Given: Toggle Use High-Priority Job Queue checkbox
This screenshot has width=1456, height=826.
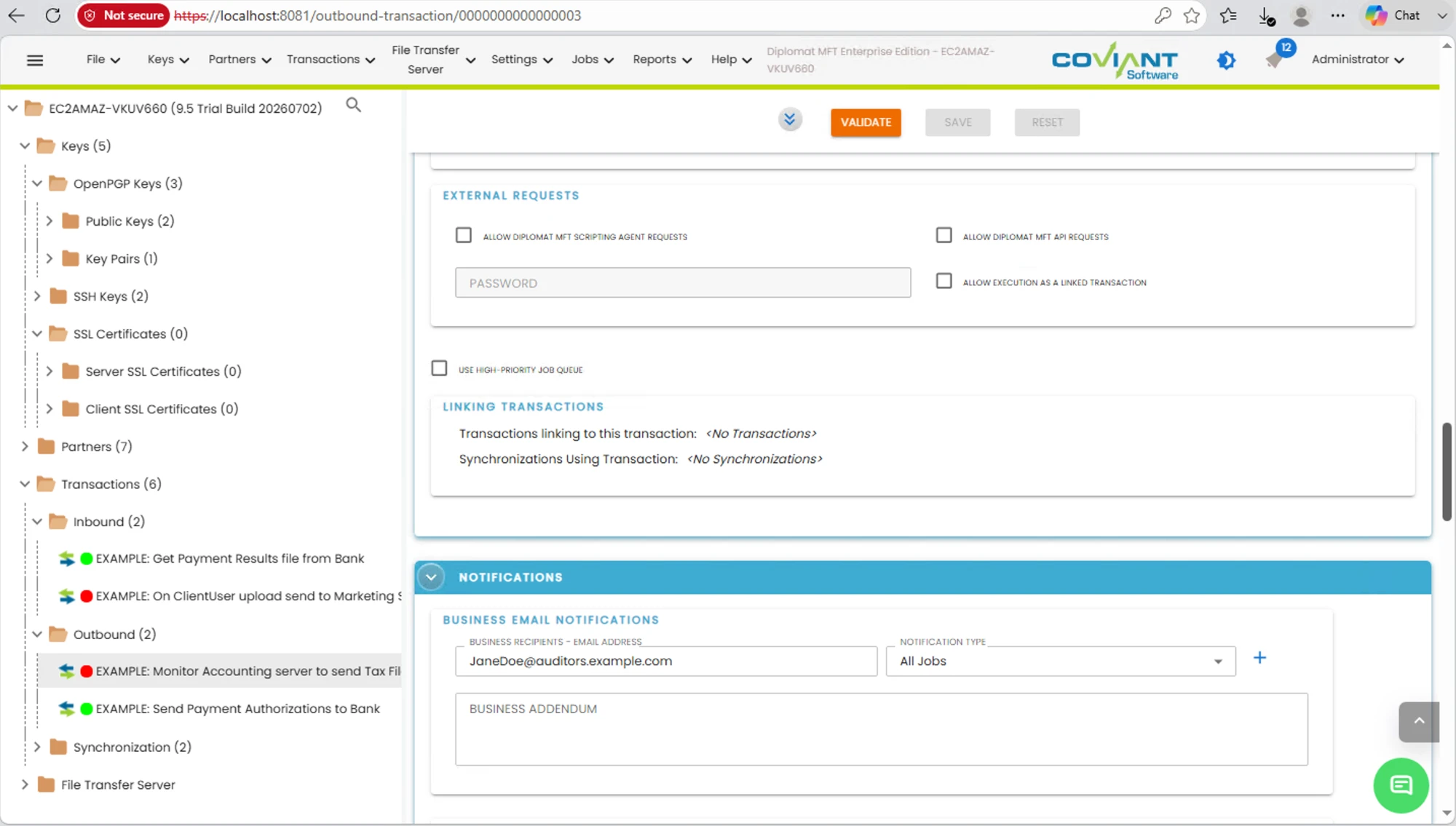Looking at the screenshot, I should click(x=439, y=368).
